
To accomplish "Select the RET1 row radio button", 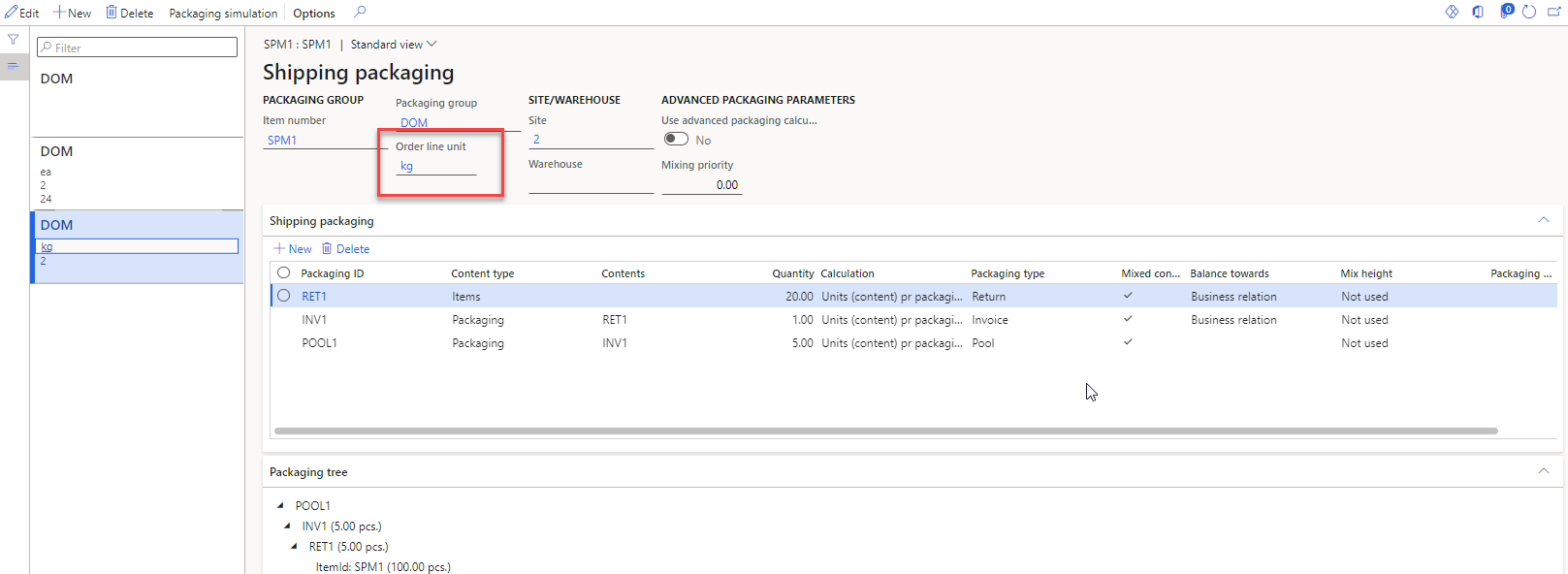I will 284,296.
